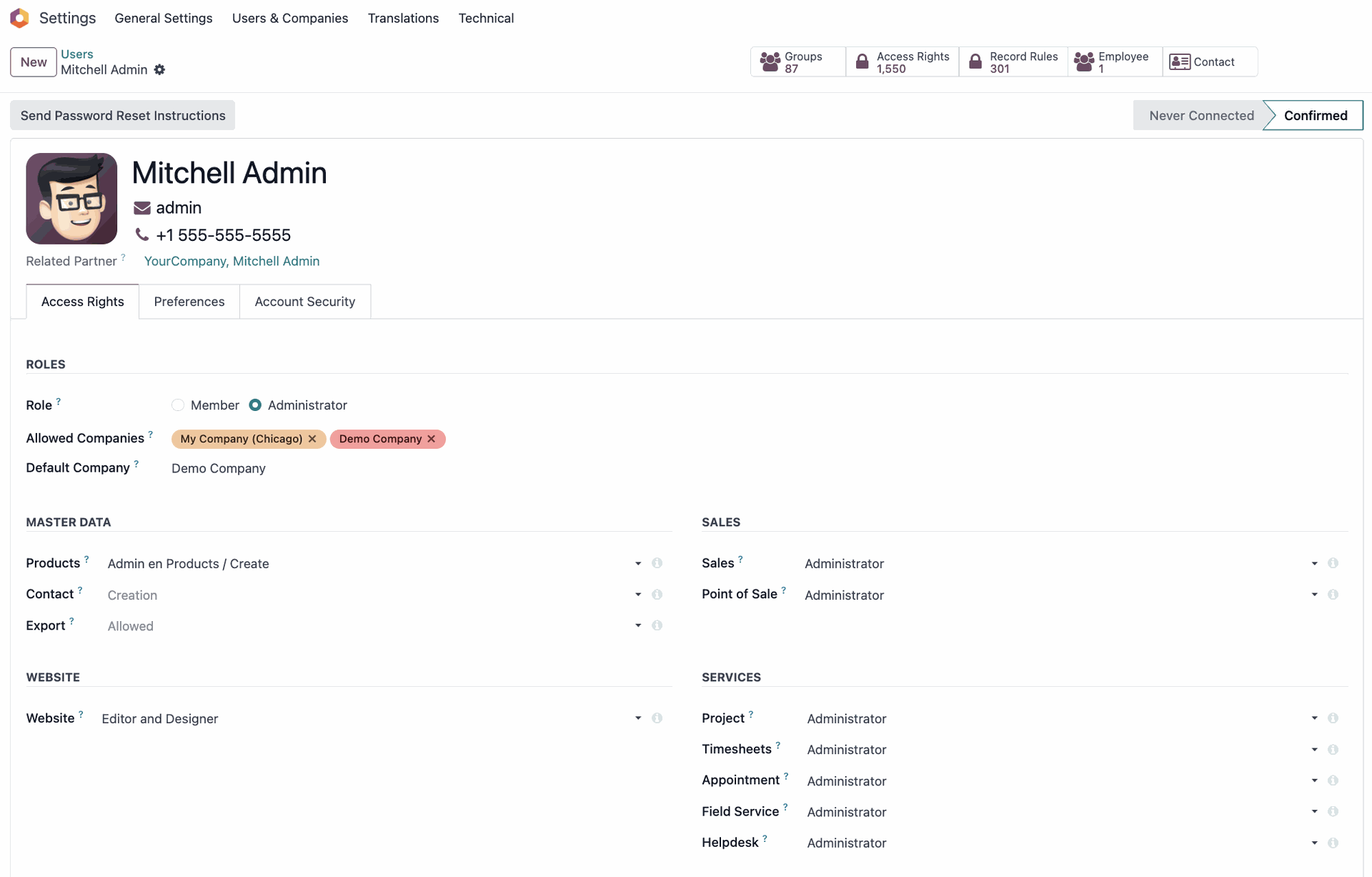Expand the Timesheets access dropdown

pyautogui.click(x=1314, y=750)
